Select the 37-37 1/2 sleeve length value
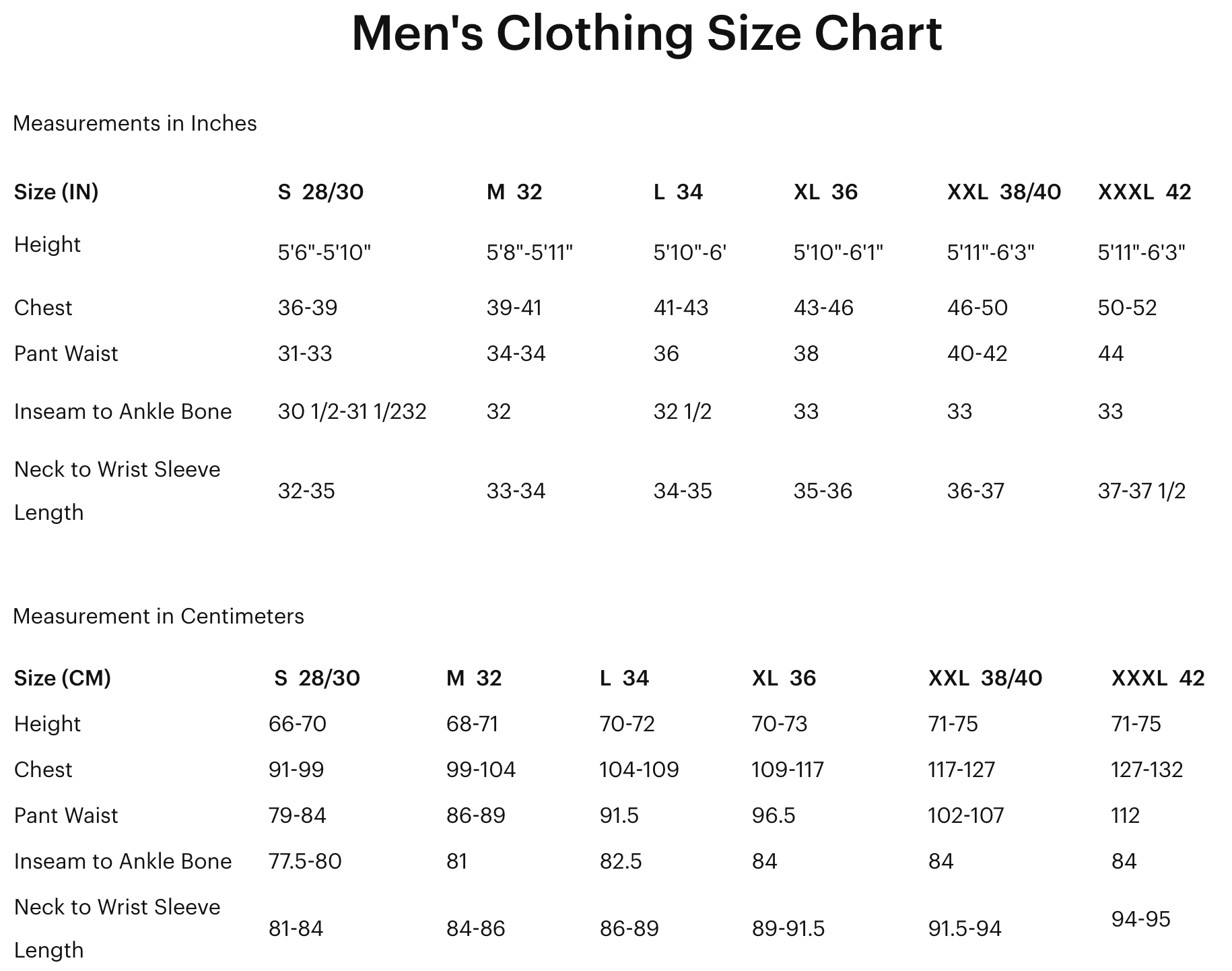The image size is (1232, 971). [x=1141, y=491]
